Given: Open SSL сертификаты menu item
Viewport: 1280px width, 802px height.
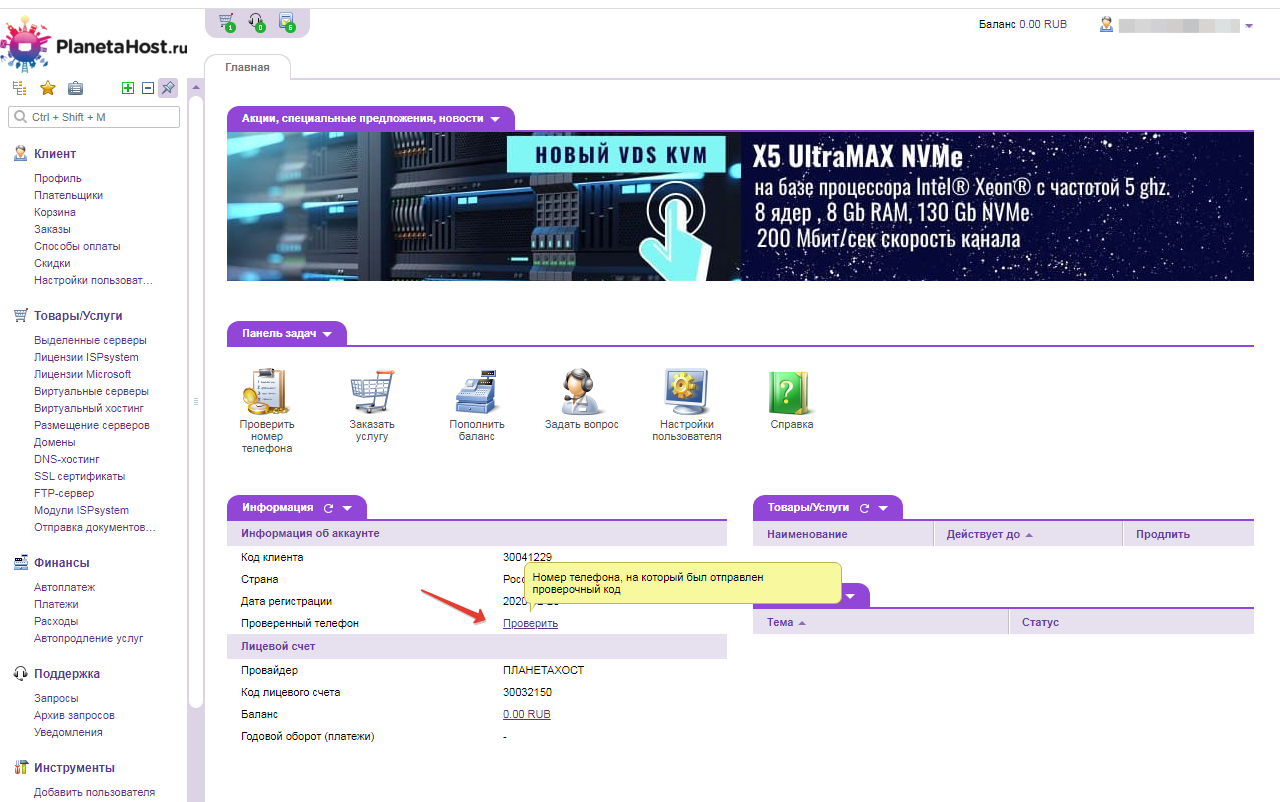Looking at the screenshot, I should (x=80, y=476).
